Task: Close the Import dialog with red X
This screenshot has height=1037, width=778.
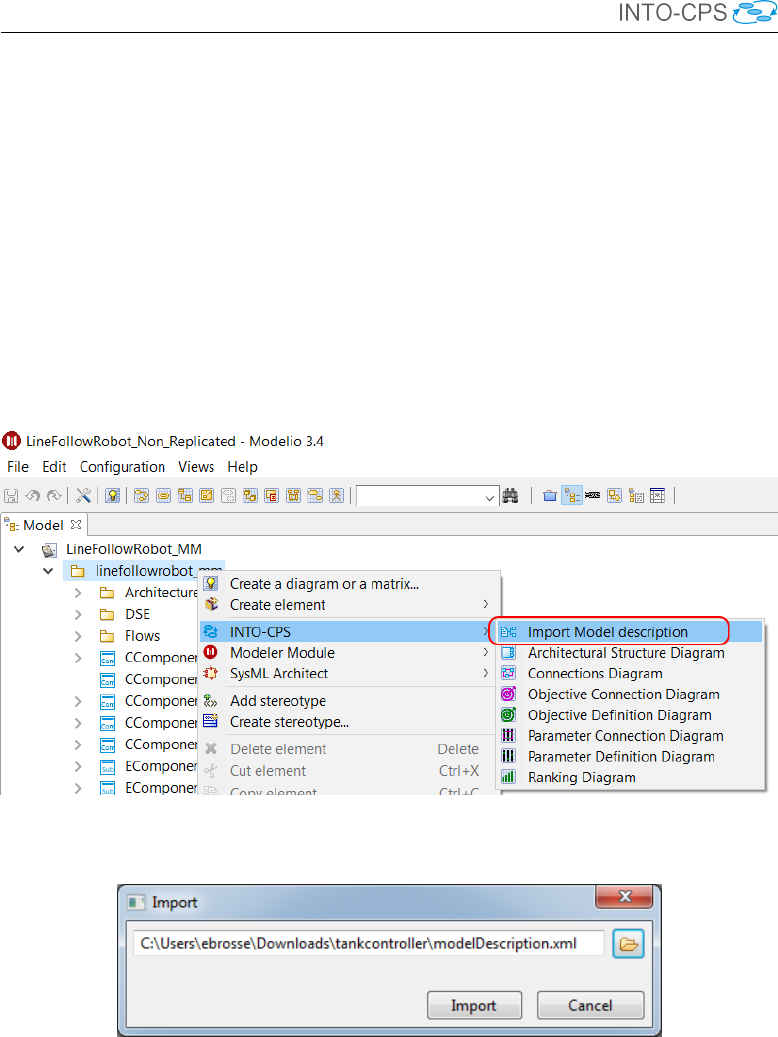Action: (625, 896)
